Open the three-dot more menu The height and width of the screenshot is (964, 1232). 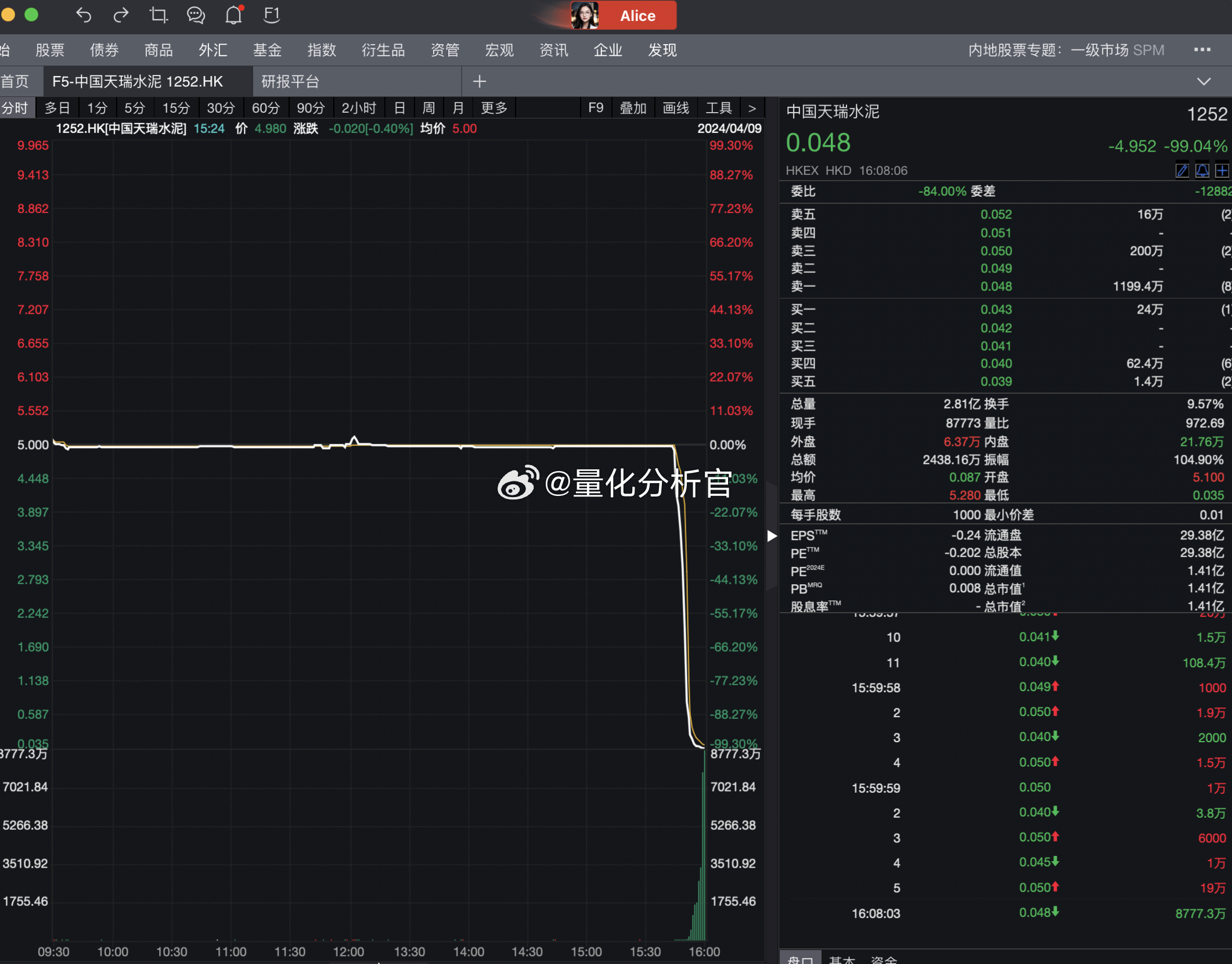coord(1202,50)
